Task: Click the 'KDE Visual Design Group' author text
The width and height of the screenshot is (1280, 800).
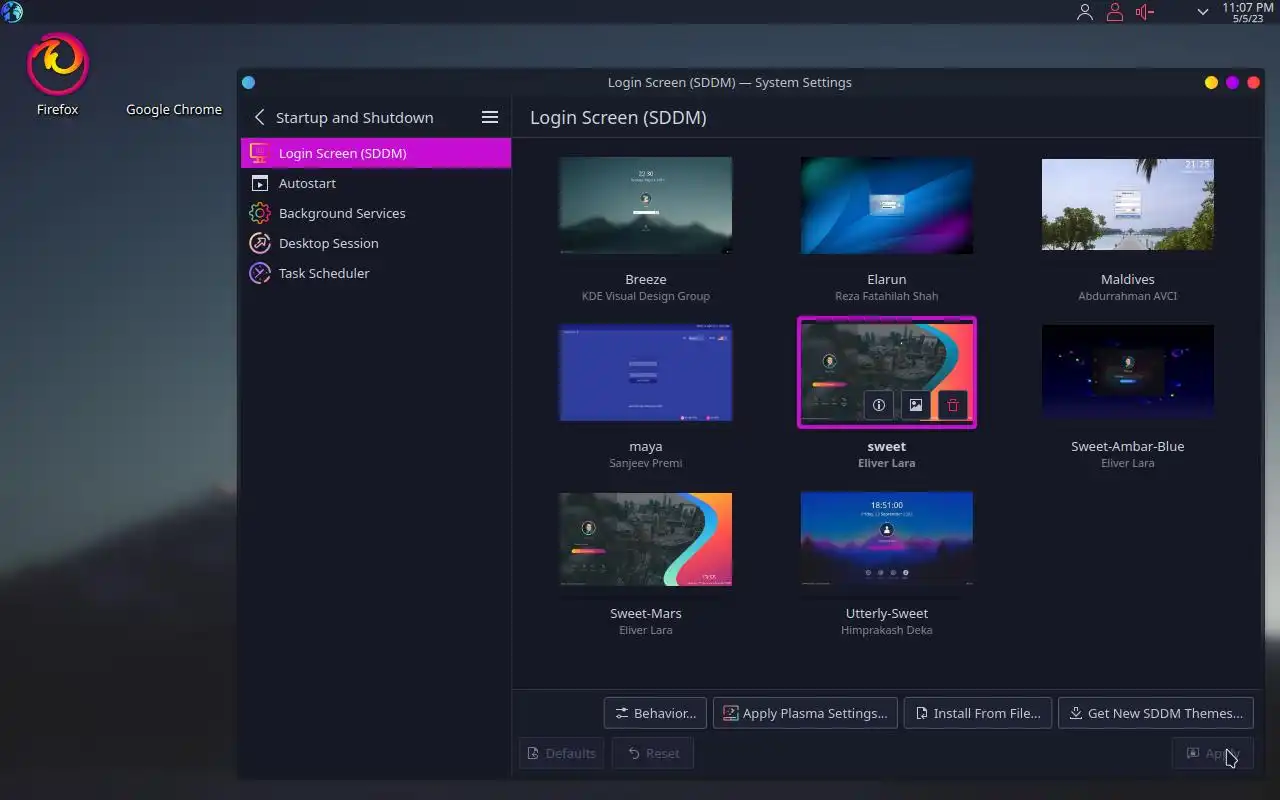Action: 646,296
